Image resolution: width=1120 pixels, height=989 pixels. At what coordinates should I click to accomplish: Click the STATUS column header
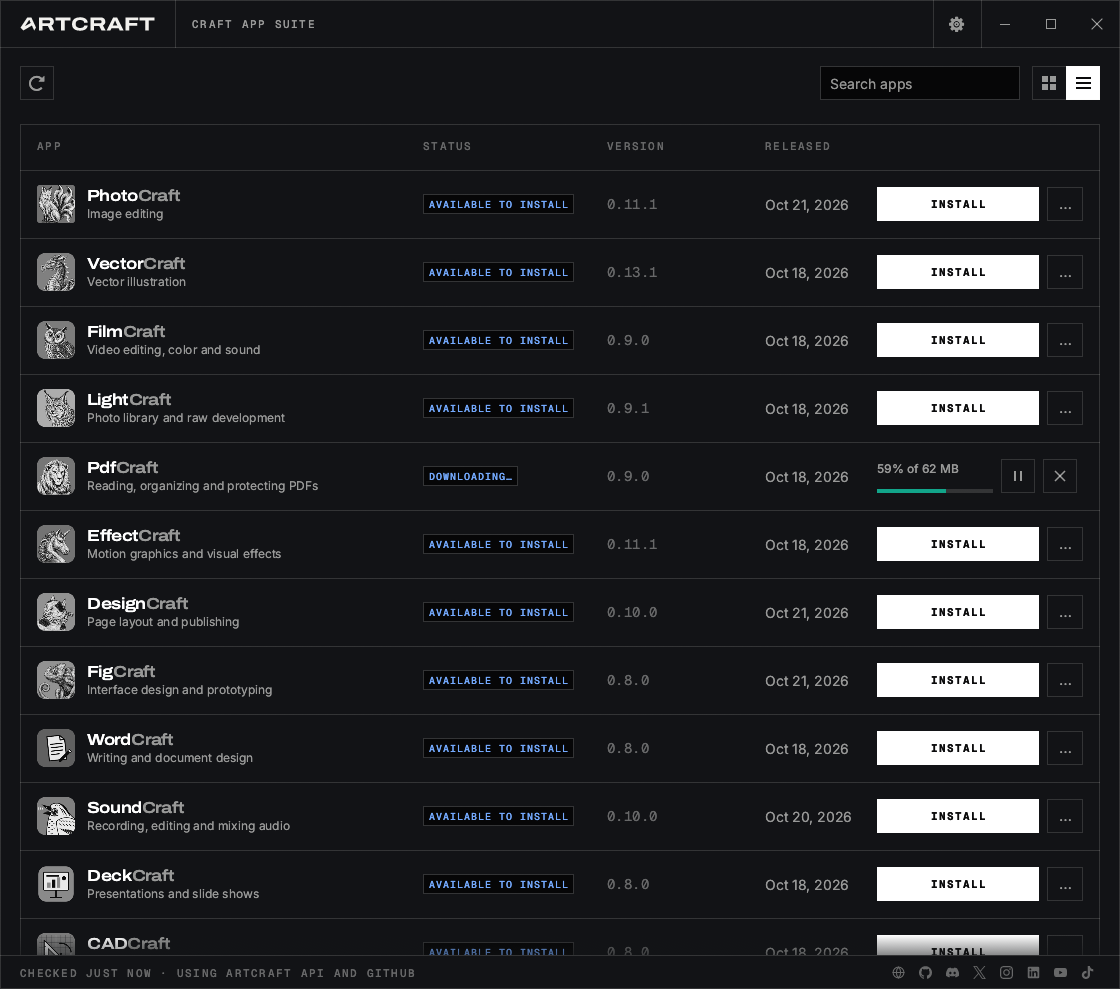pyautogui.click(x=447, y=146)
